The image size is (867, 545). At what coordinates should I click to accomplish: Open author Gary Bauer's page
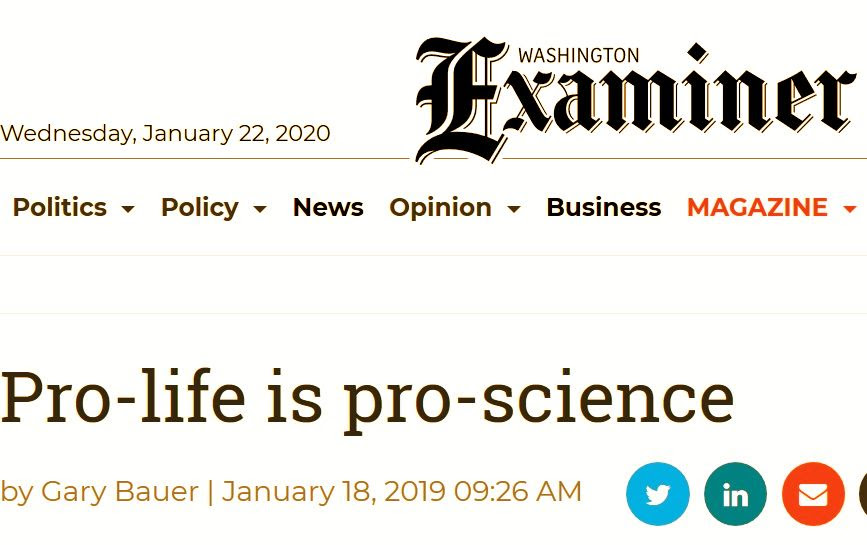point(119,491)
